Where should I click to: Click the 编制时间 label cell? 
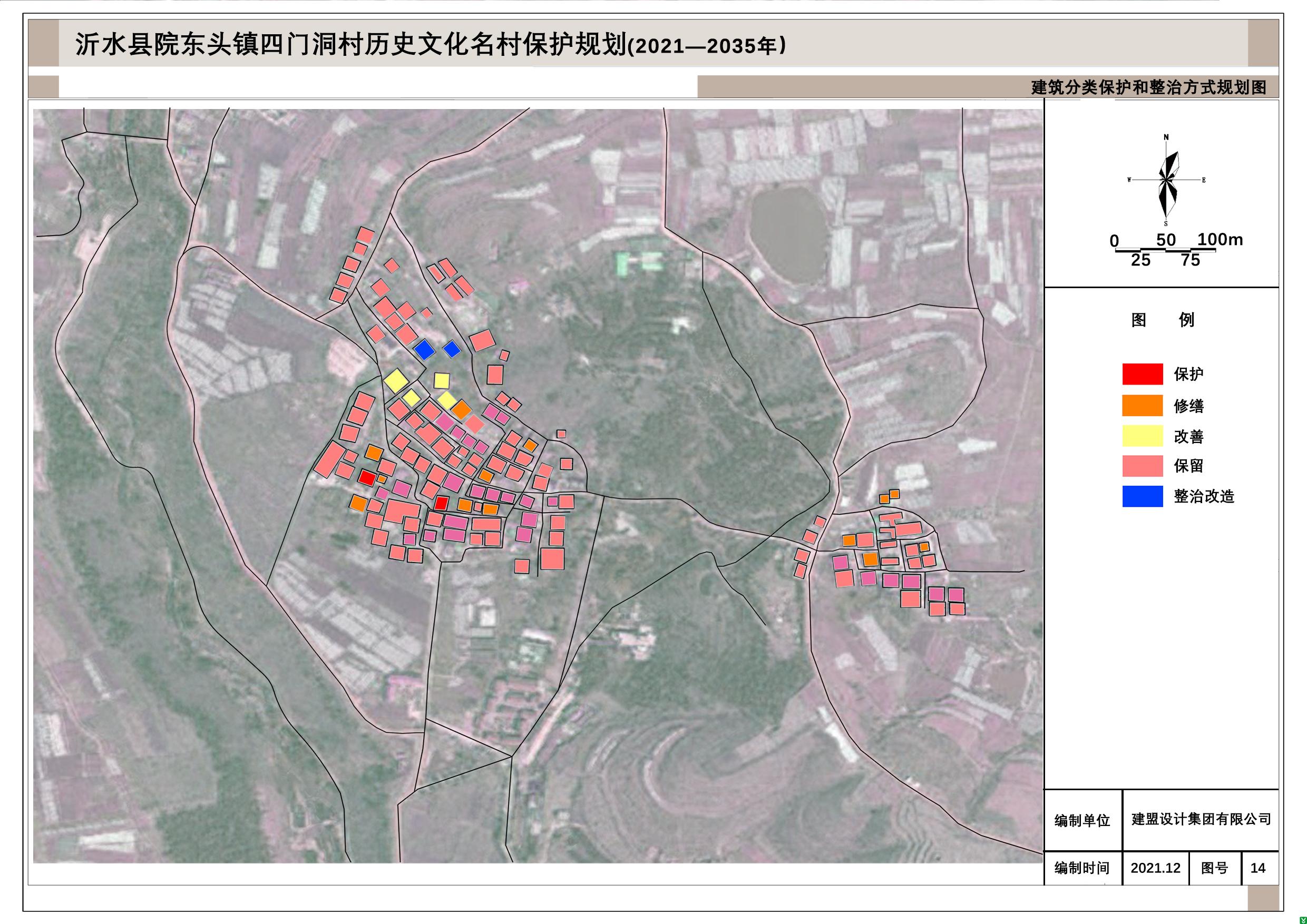[1082, 868]
